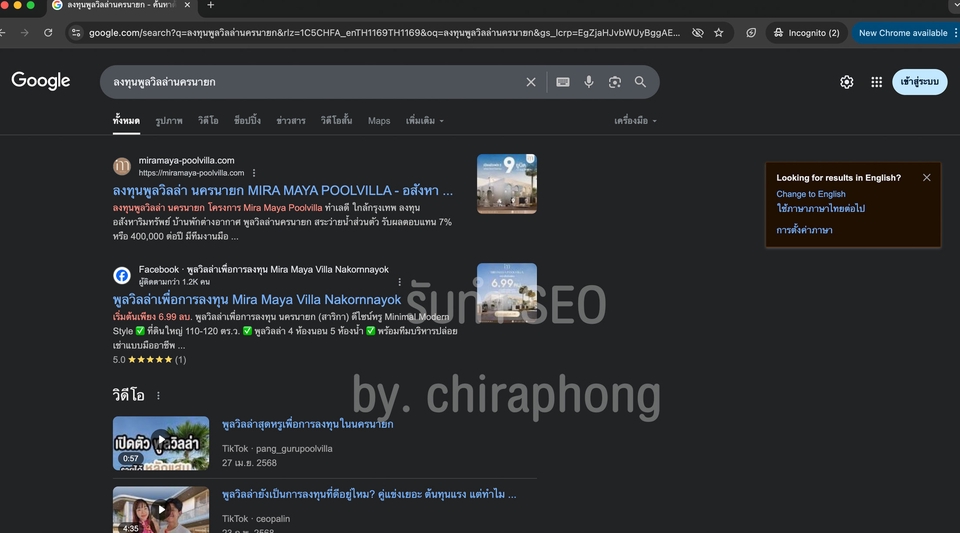This screenshot has height=533, width=960.
Task: Reload the page
Action: [x=48, y=33]
